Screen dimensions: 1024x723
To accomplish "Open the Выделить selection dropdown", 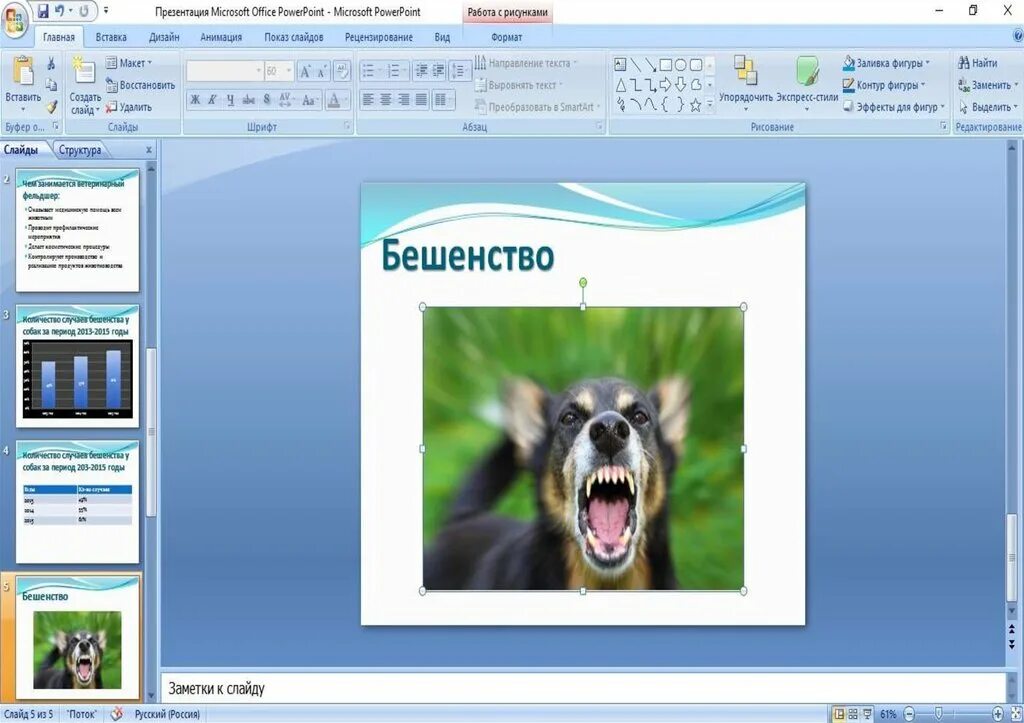I will pyautogui.click(x=988, y=106).
